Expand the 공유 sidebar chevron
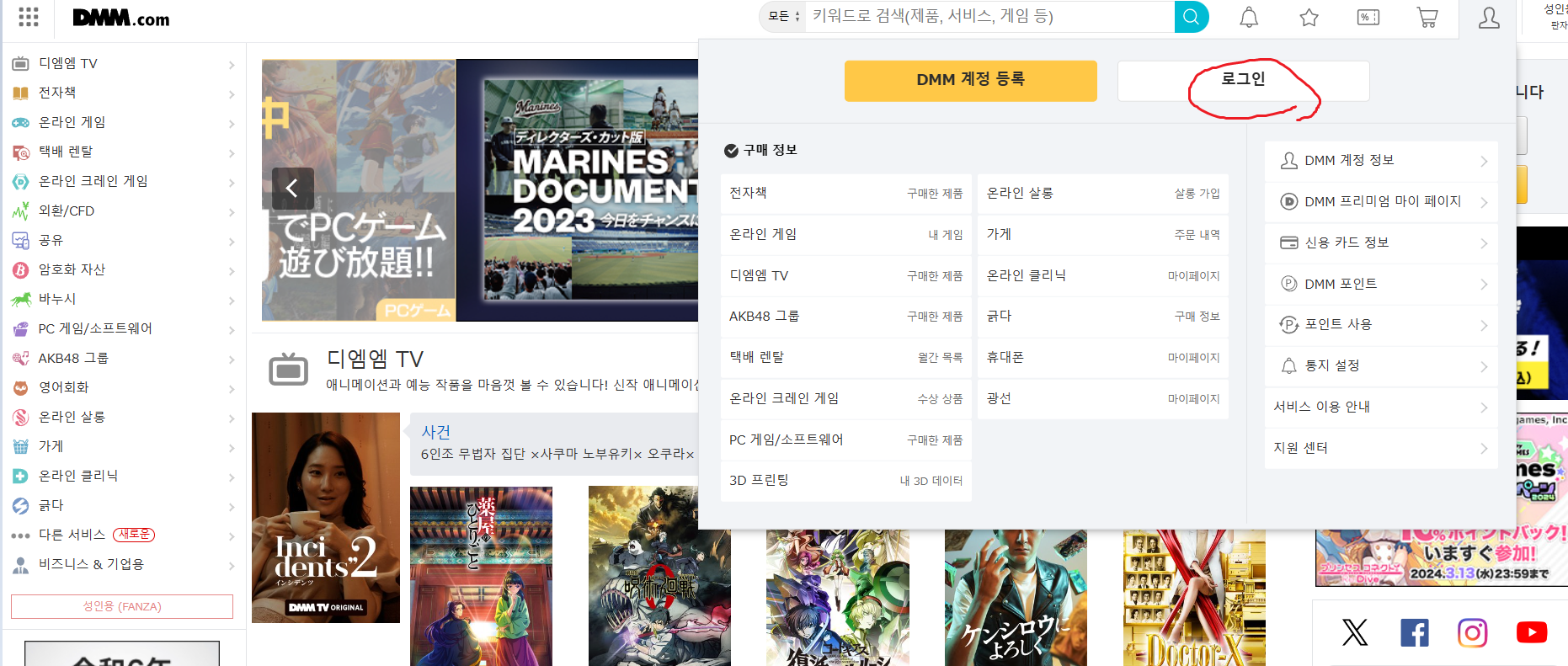Viewport: 1568px width, 666px height. (231, 241)
